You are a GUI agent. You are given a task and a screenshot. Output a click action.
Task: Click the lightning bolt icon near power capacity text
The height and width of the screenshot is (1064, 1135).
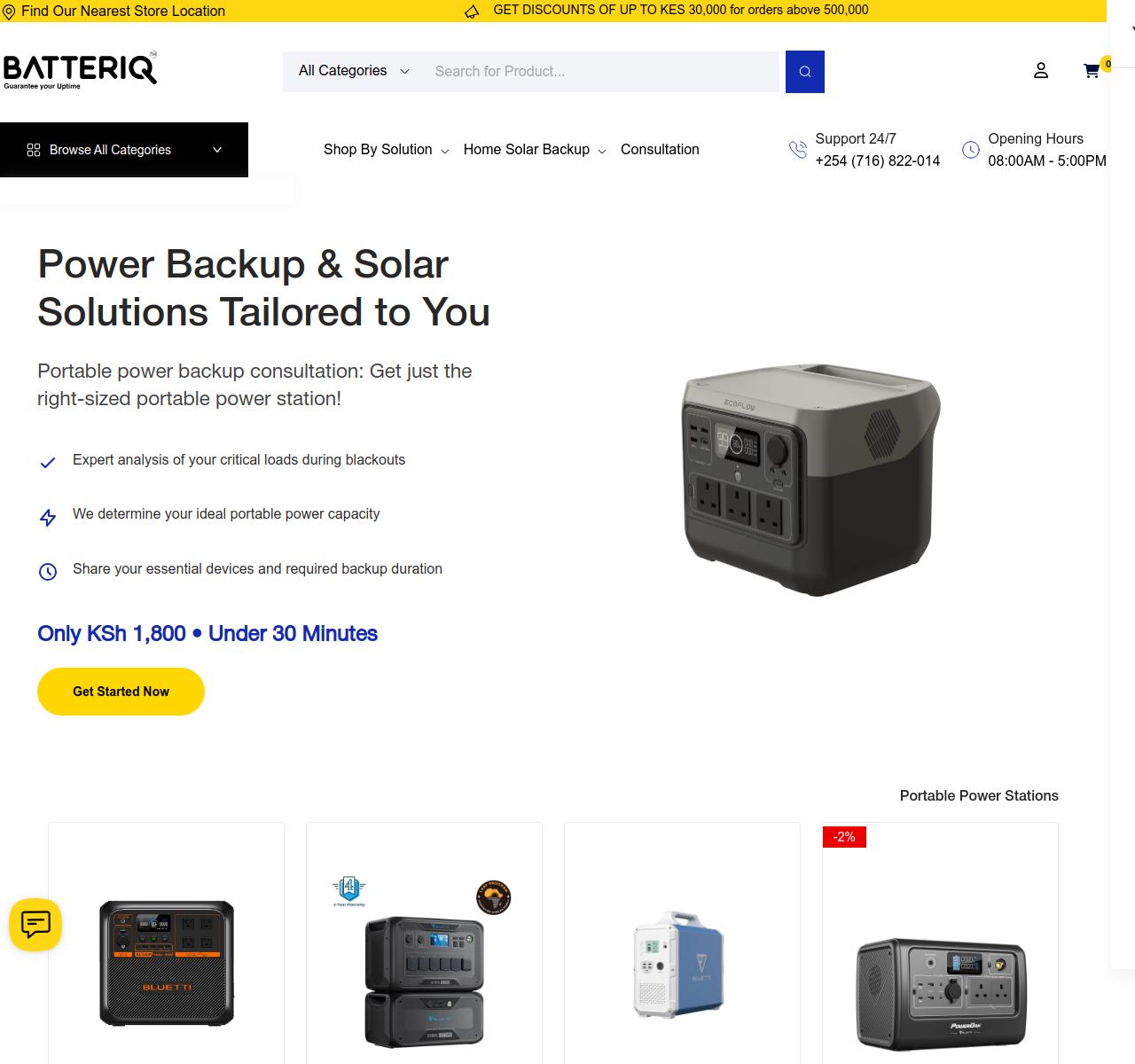[48, 517]
